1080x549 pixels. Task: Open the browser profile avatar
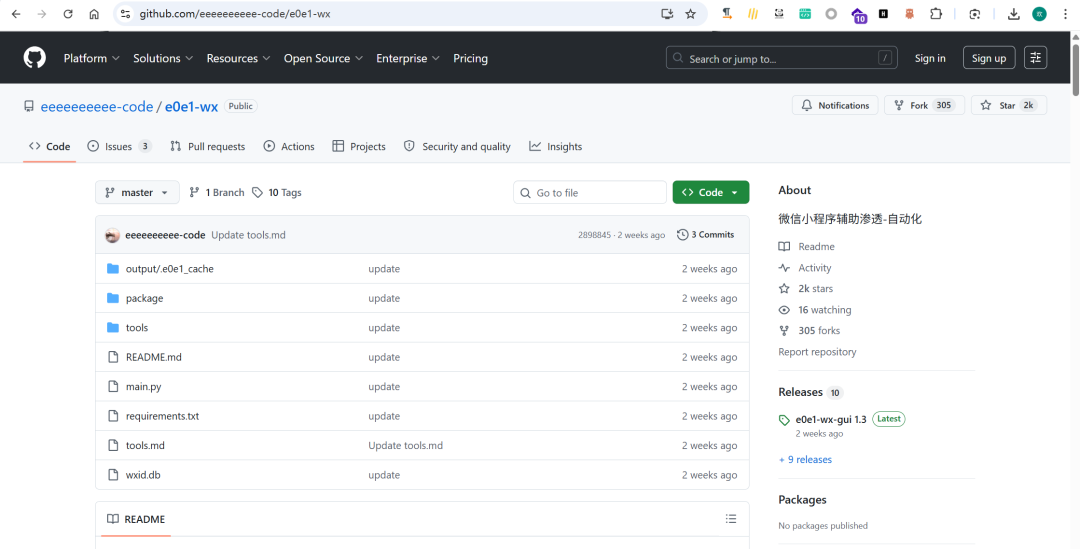click(1039, 14)
